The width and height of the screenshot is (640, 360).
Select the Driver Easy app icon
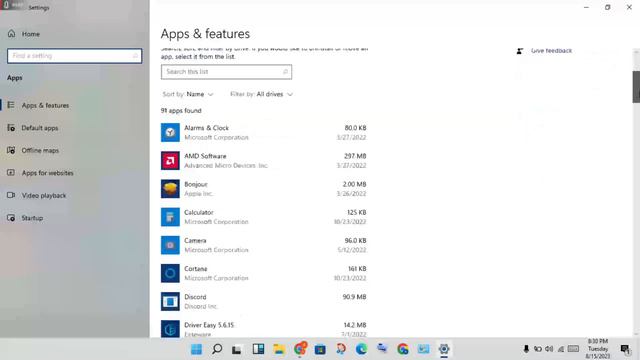(x=170, y=329)
